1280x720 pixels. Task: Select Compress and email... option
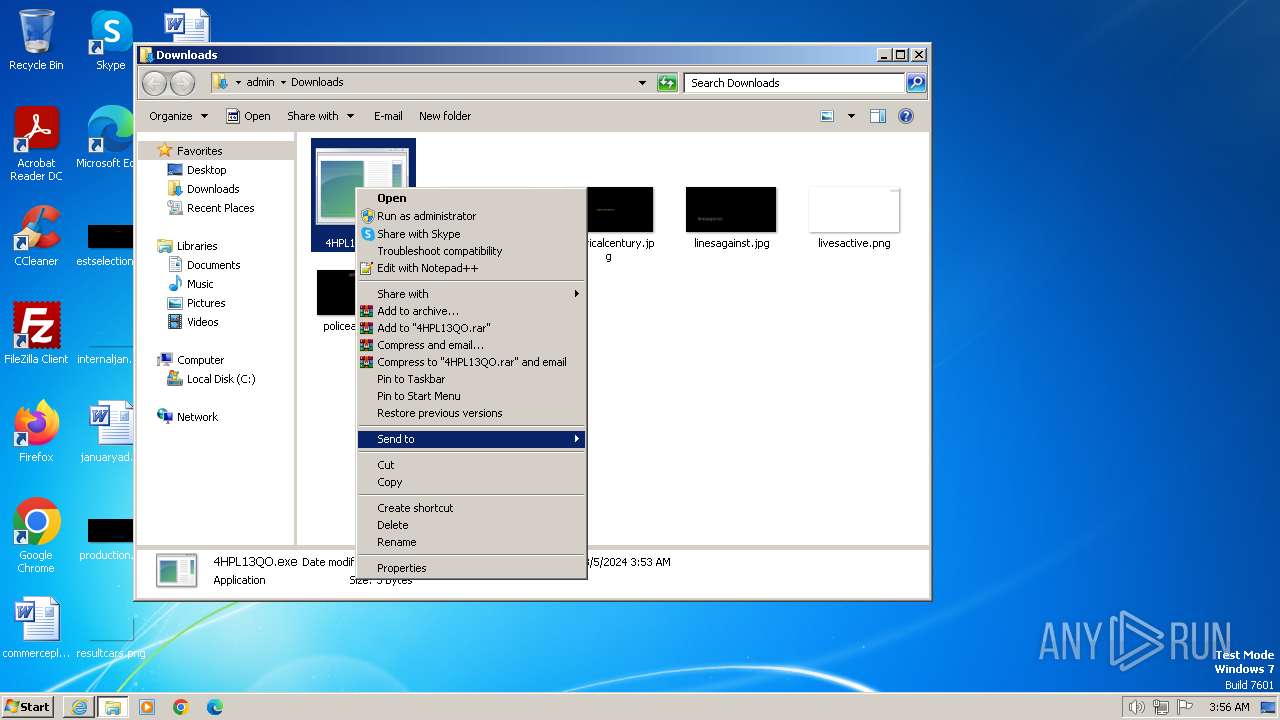point(471,345)
